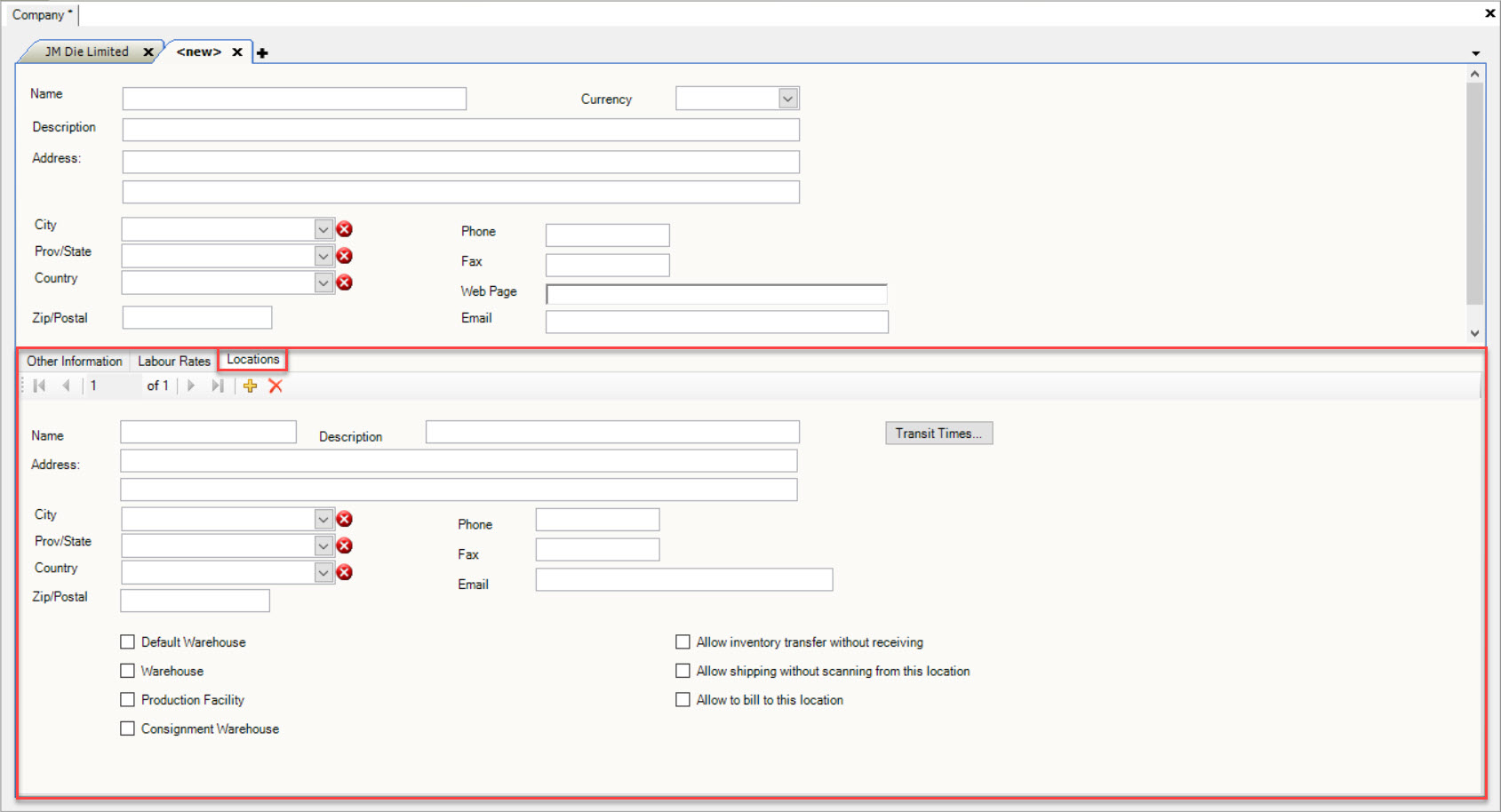The width and height of the screenshot is (1501, 812).
Task: Focus the Web Page input field
Action: click(x=716, y=294)
